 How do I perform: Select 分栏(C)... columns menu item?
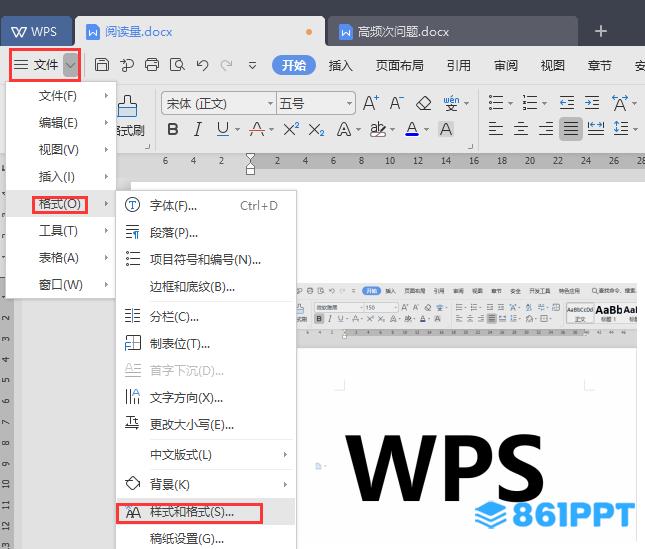[x=206, y=317]
